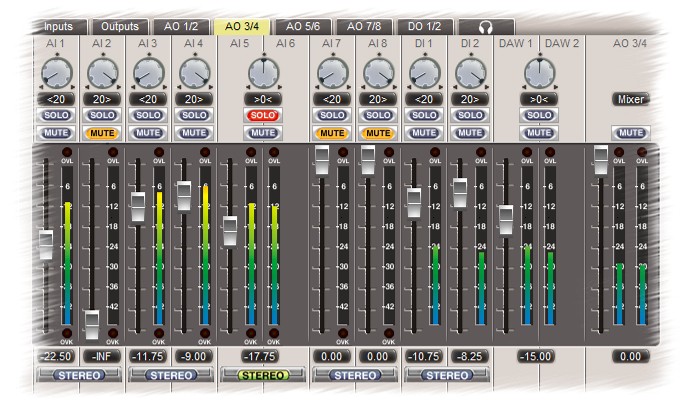Solo the AI 4 channel

[194, 115]
